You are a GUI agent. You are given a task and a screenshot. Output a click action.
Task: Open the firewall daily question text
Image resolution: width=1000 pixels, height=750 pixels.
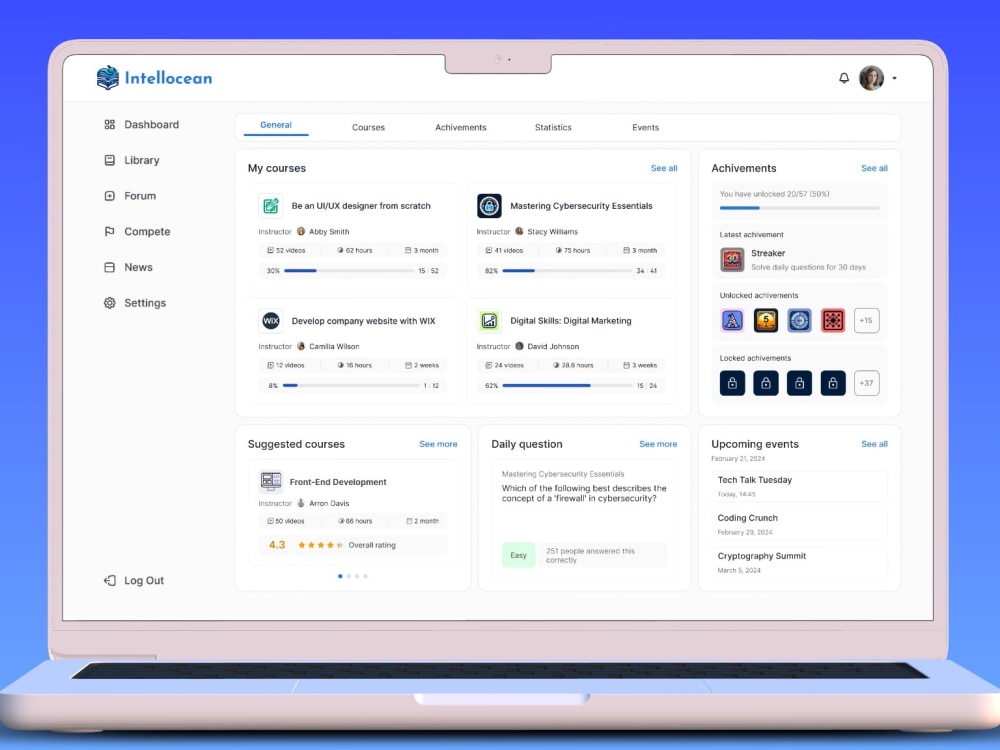click(x=584, y=494)
